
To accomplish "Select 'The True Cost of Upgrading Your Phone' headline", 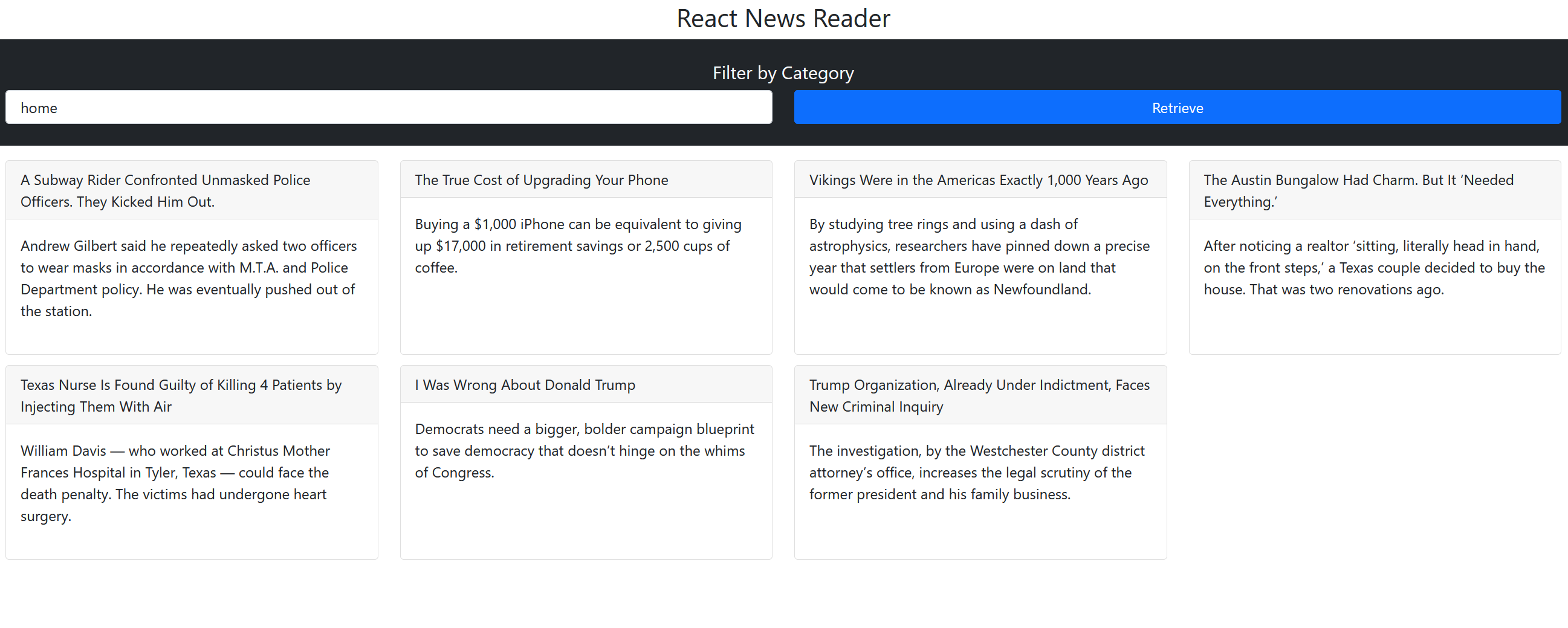I will [x=541, y=180].
